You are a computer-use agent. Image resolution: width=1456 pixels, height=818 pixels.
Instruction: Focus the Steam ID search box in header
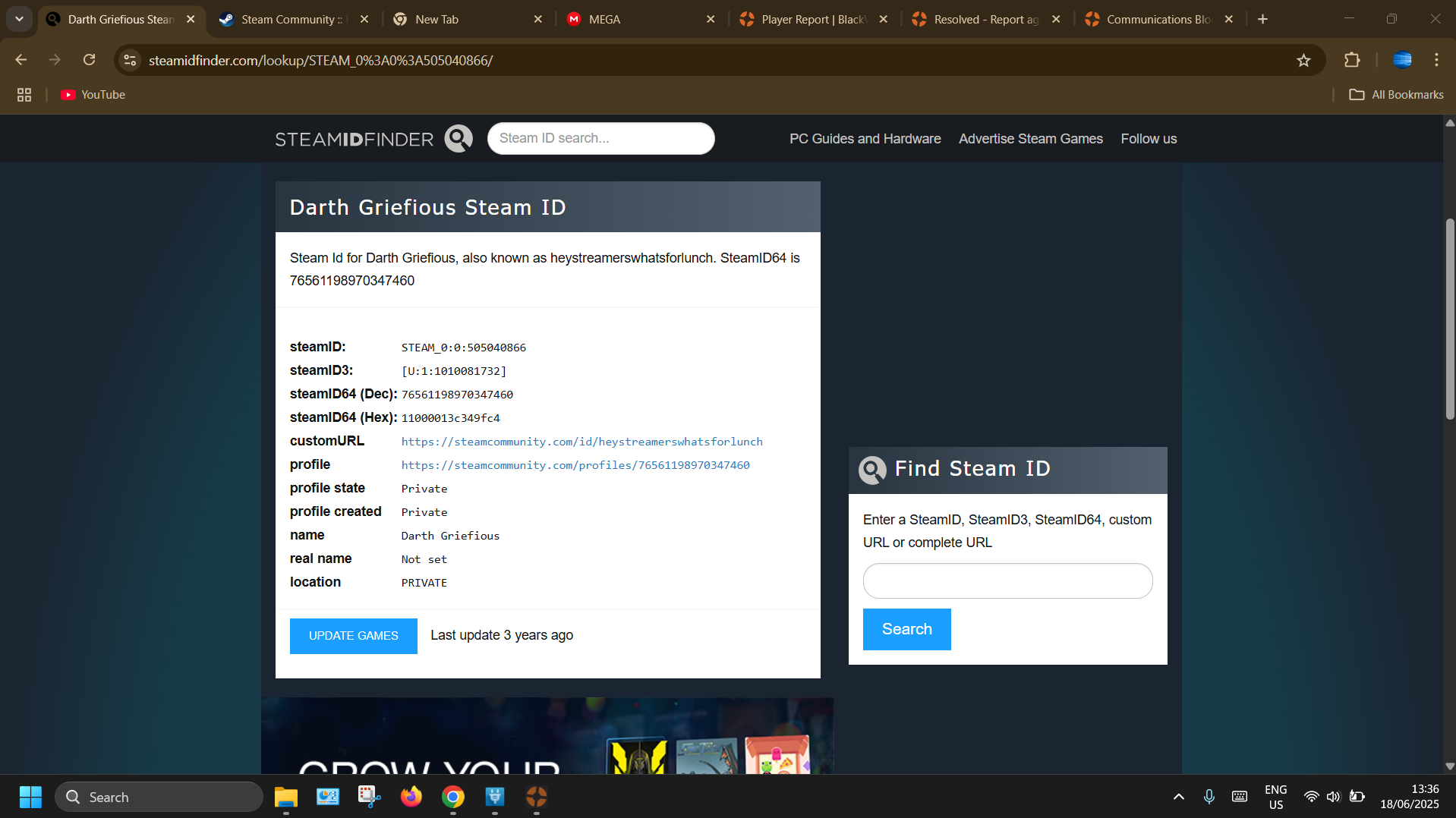coord(600,138)
